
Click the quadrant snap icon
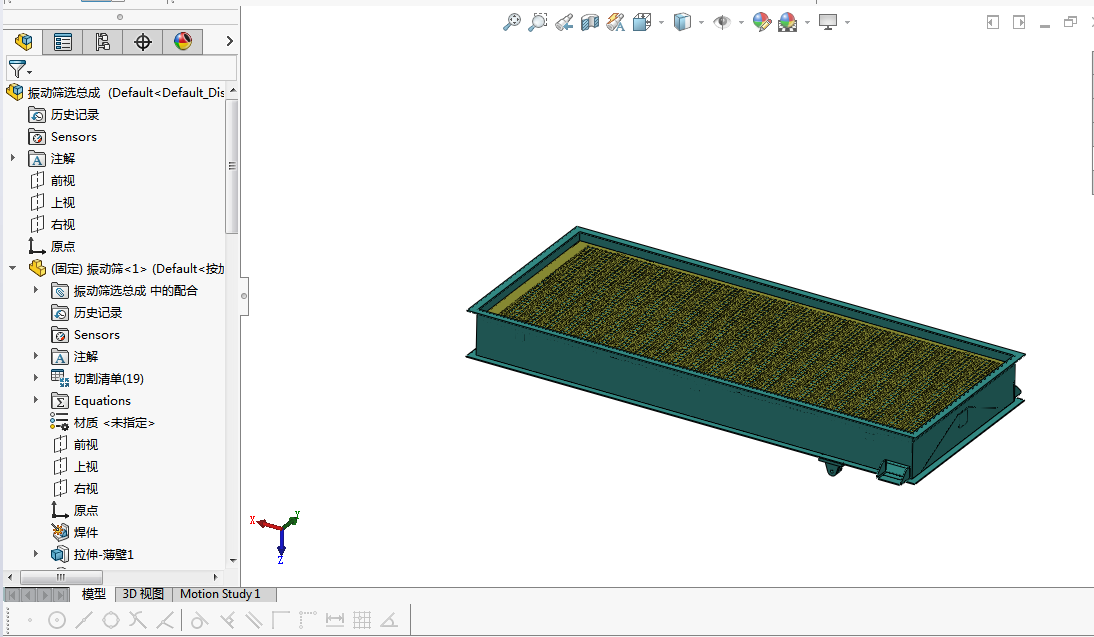(111, 620)
